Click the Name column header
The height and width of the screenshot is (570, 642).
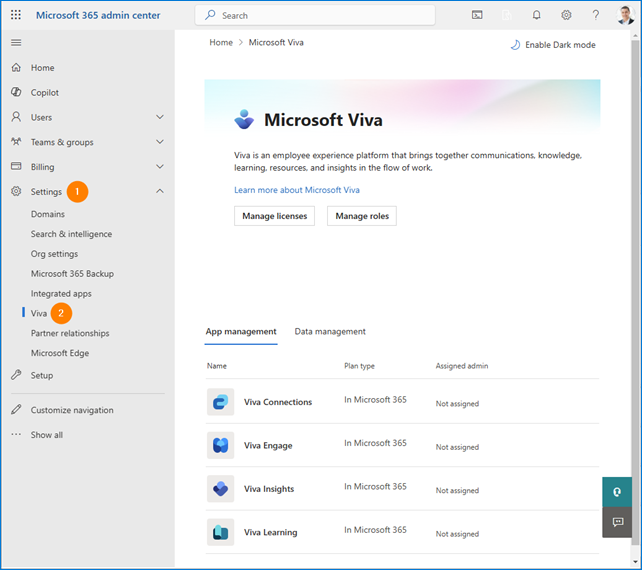tap(217, 366)
